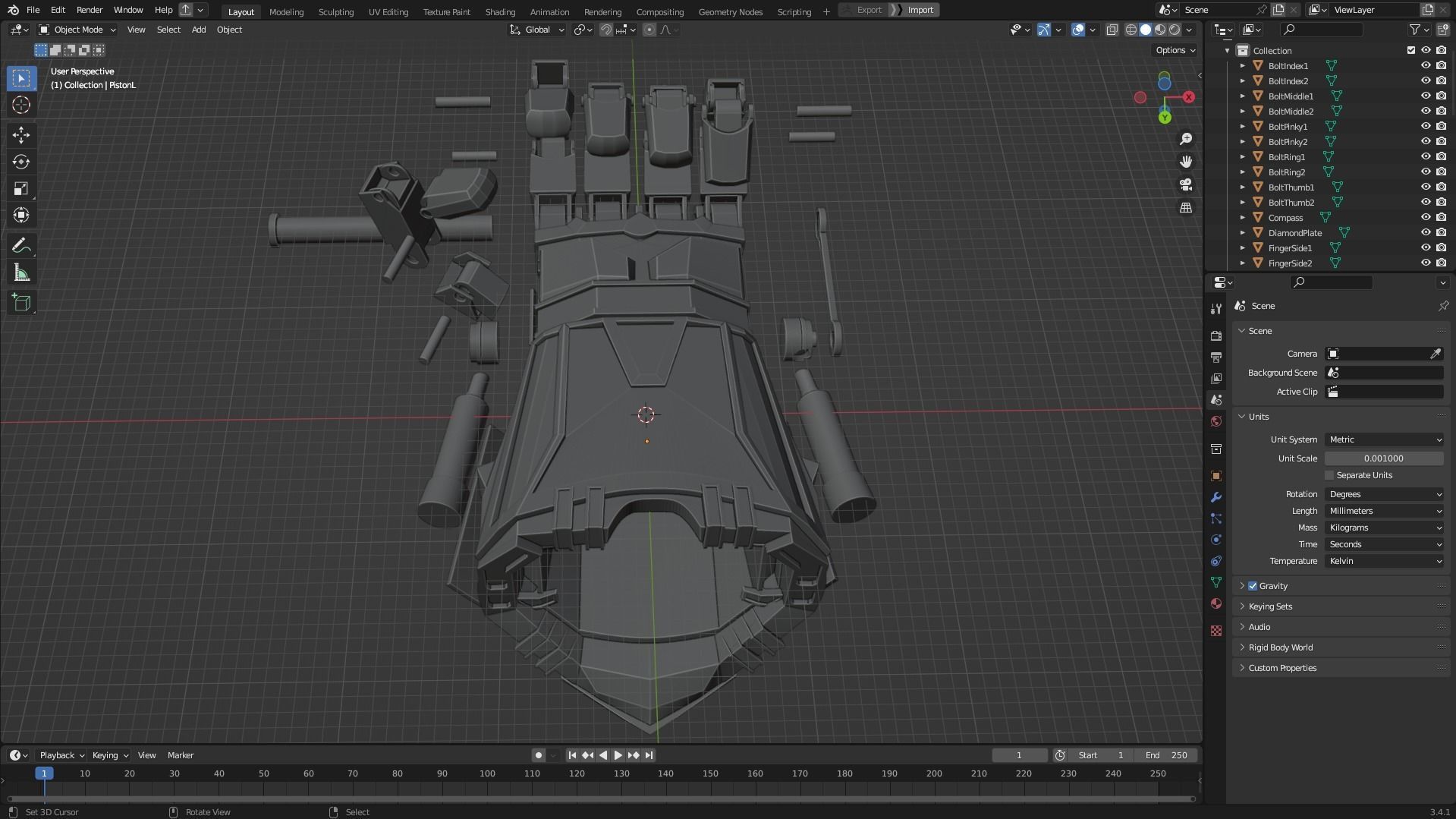Viewport: 1456px width, 819px height.
Task: Open the Unit System dropdown
Action: 1384,439
